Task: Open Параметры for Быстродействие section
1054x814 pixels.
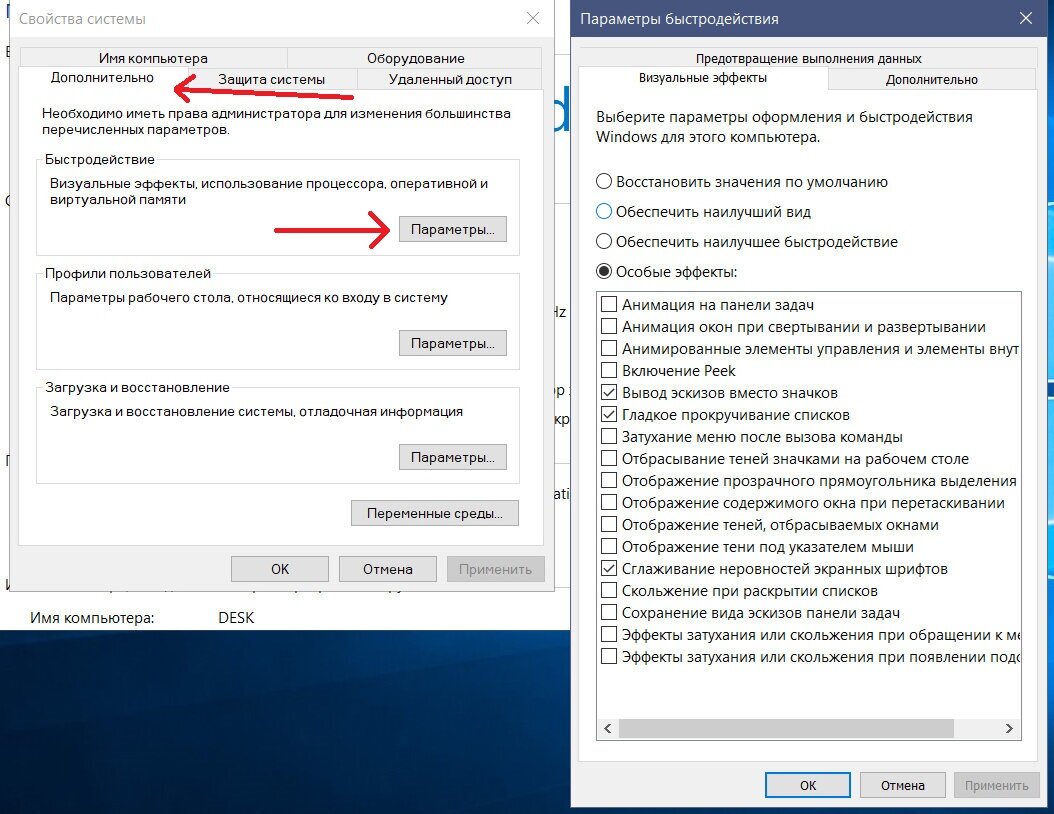Action: tap(453, 229)
